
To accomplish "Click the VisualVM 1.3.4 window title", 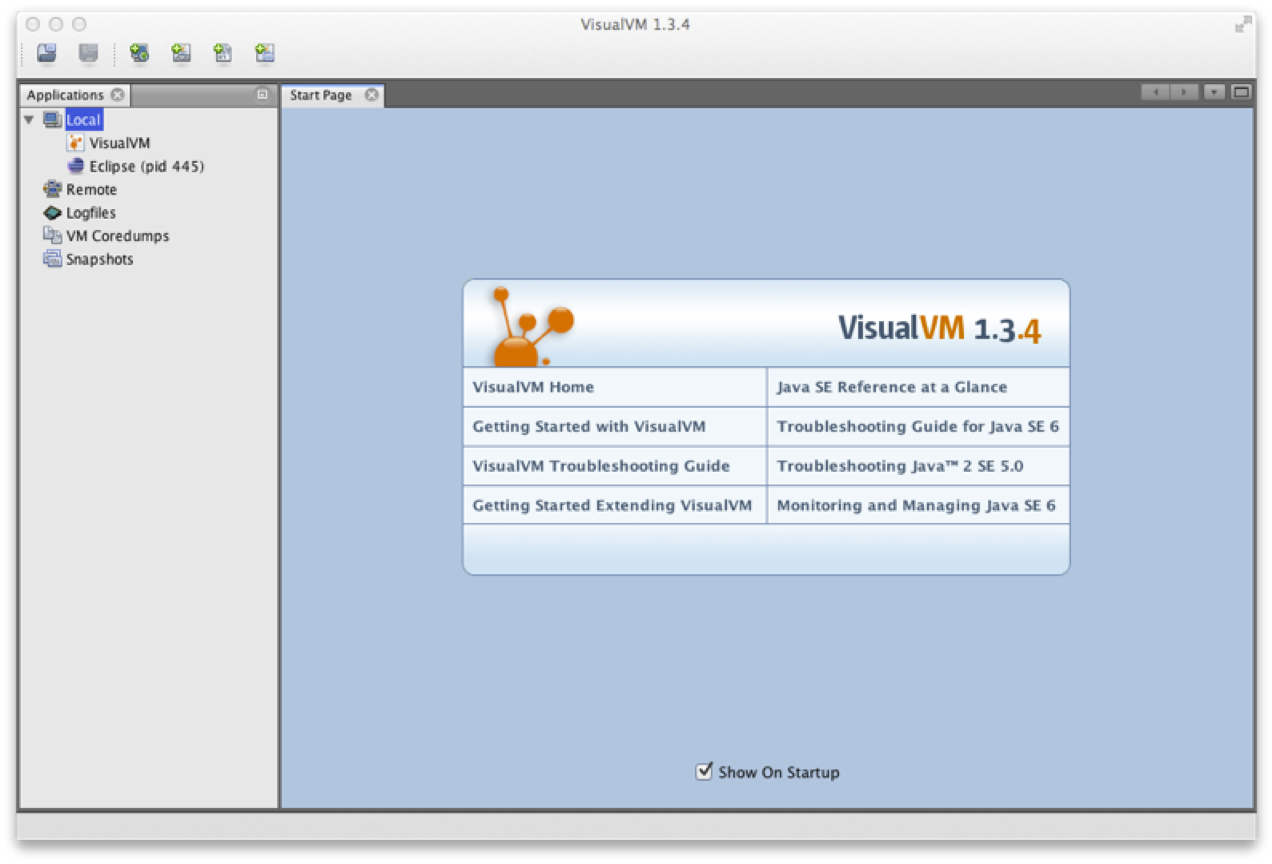I will tap(635, 24).
